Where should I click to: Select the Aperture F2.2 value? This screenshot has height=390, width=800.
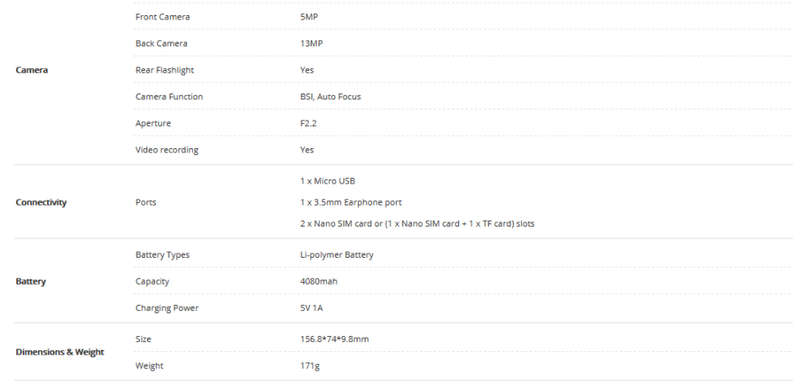(308, 123)
